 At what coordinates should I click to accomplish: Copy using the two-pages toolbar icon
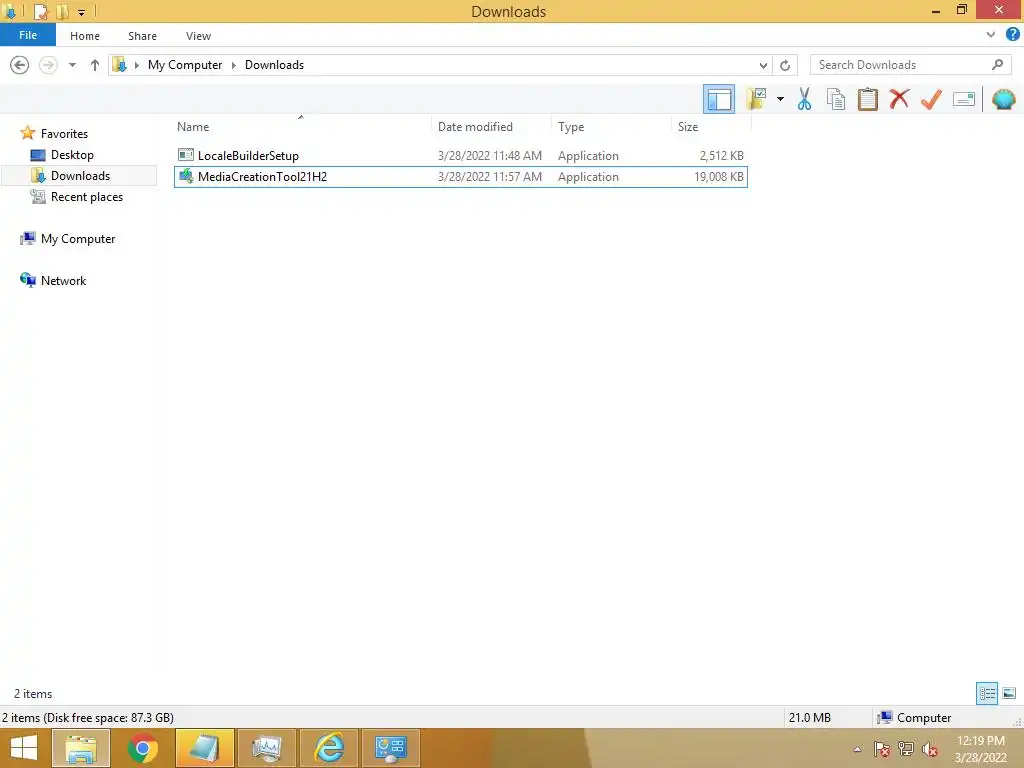[835, 99]
